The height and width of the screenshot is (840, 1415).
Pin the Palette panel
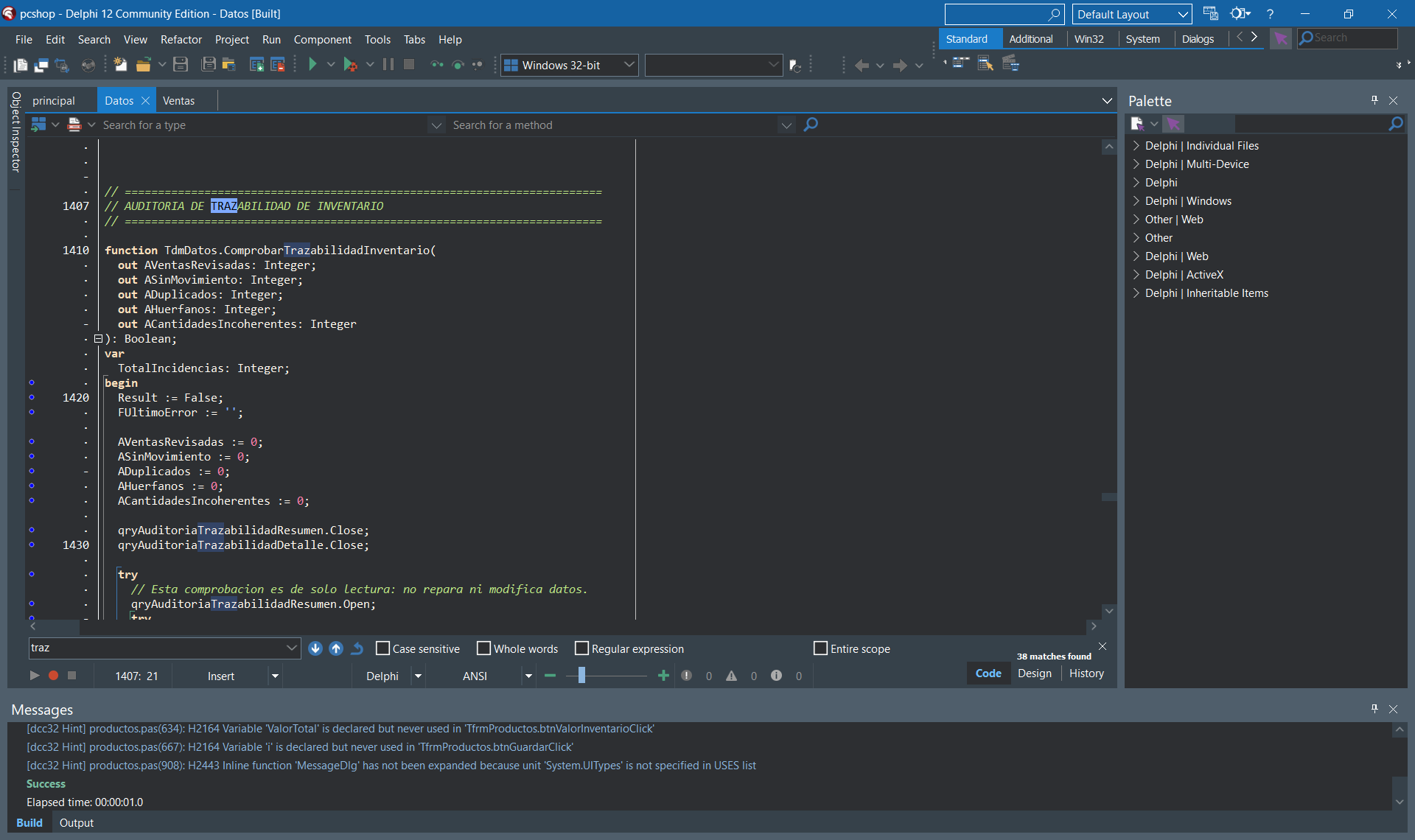[x=1374, y=100]
